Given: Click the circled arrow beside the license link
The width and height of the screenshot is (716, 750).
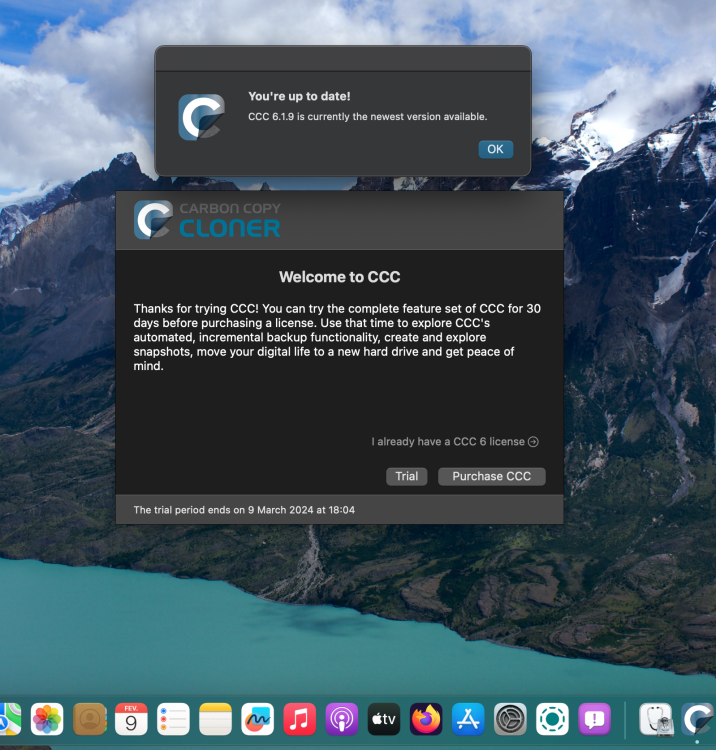Looking at the screenshot, I should [x=533, y=441].
